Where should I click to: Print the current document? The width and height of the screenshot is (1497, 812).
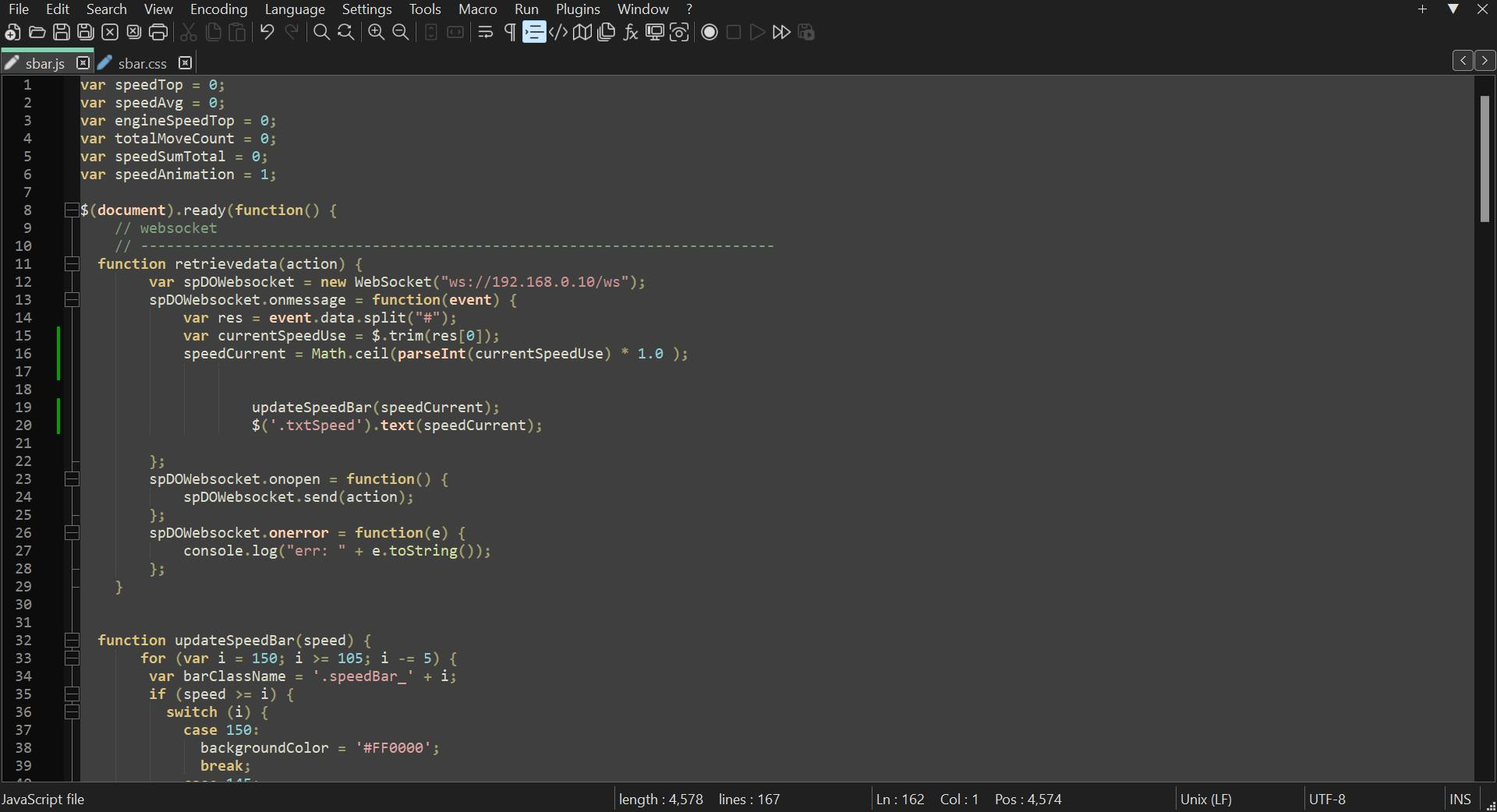tap(158, 32)
